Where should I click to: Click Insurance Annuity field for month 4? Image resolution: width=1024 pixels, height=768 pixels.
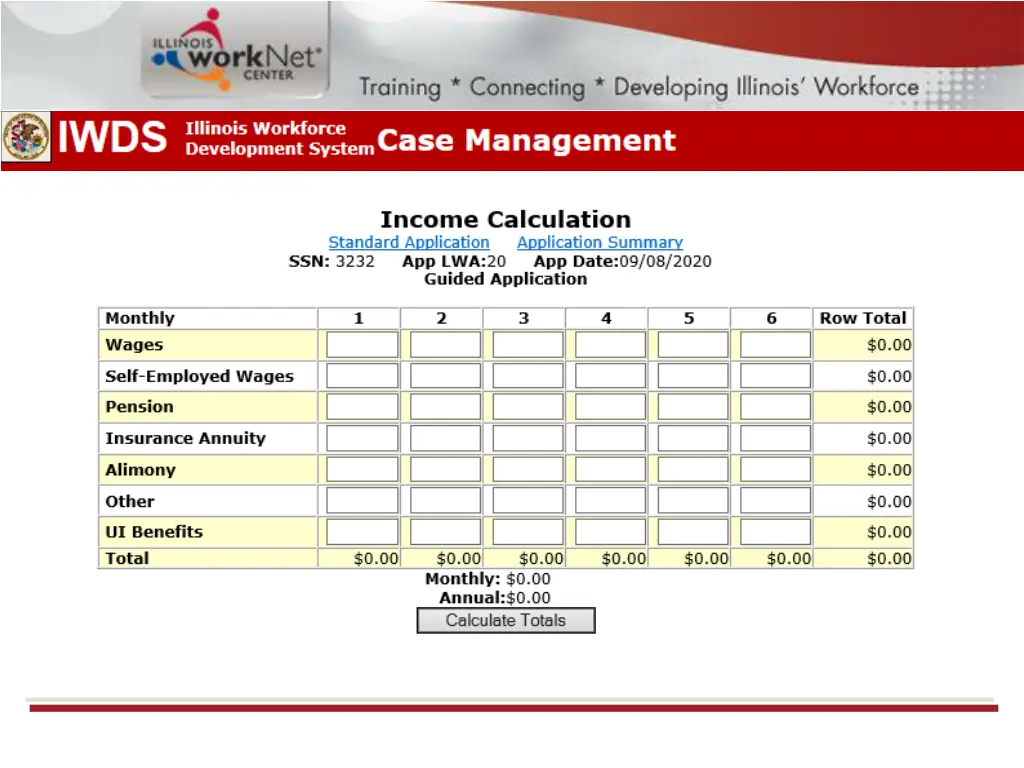click(610, 438)
